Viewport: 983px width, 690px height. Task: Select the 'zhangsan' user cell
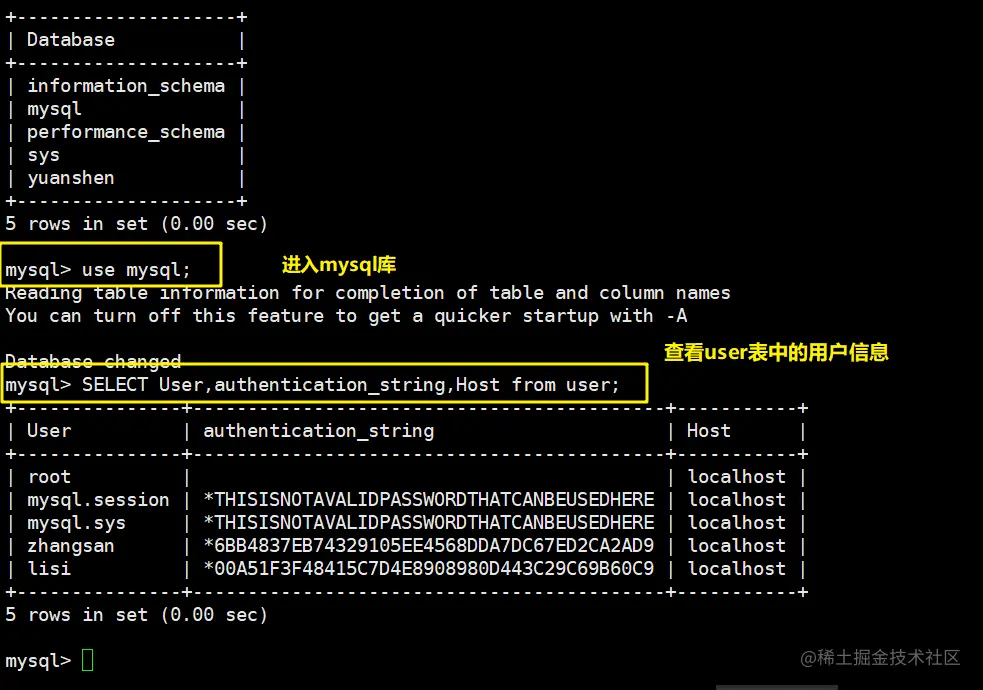[71, 546]
